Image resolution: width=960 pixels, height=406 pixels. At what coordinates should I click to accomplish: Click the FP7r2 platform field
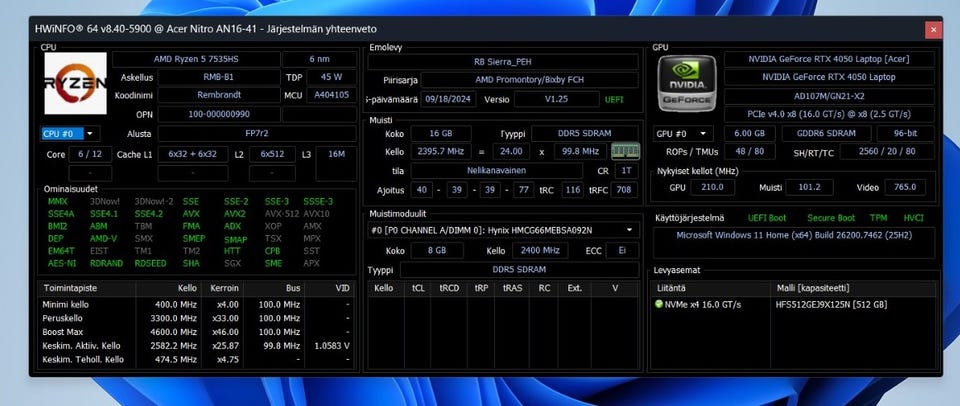click(257, 133)
